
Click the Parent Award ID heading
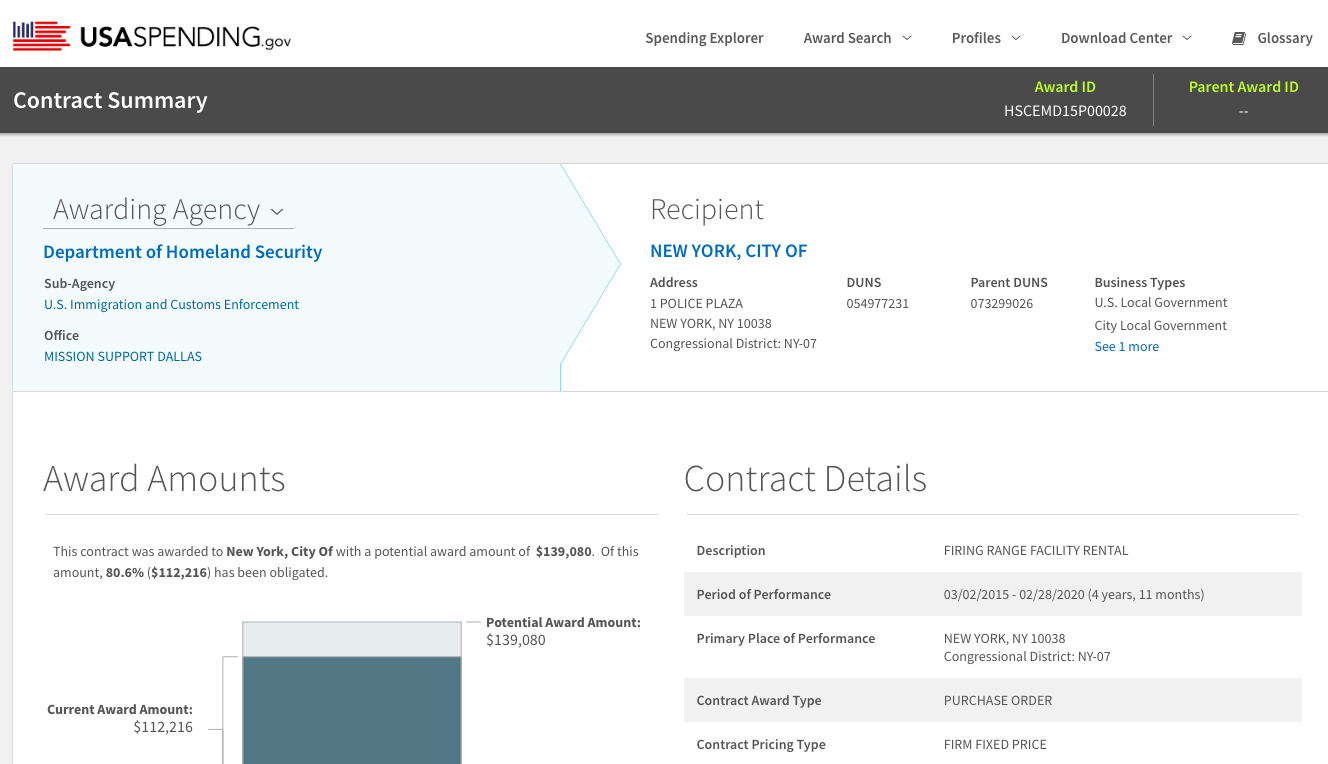click(1243, 87)
